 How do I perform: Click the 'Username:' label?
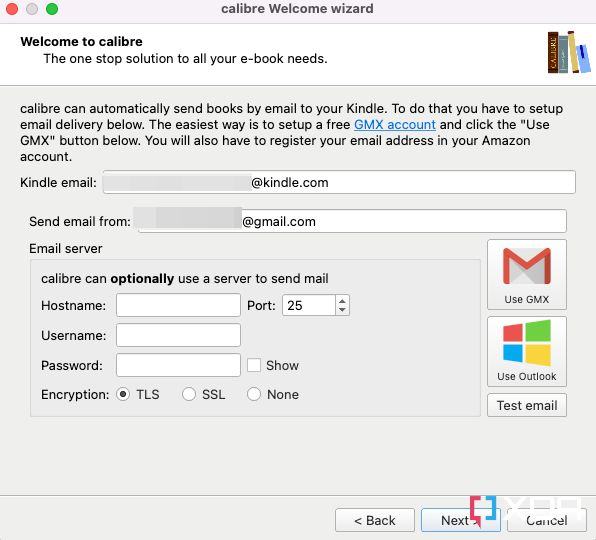point(73,335)
